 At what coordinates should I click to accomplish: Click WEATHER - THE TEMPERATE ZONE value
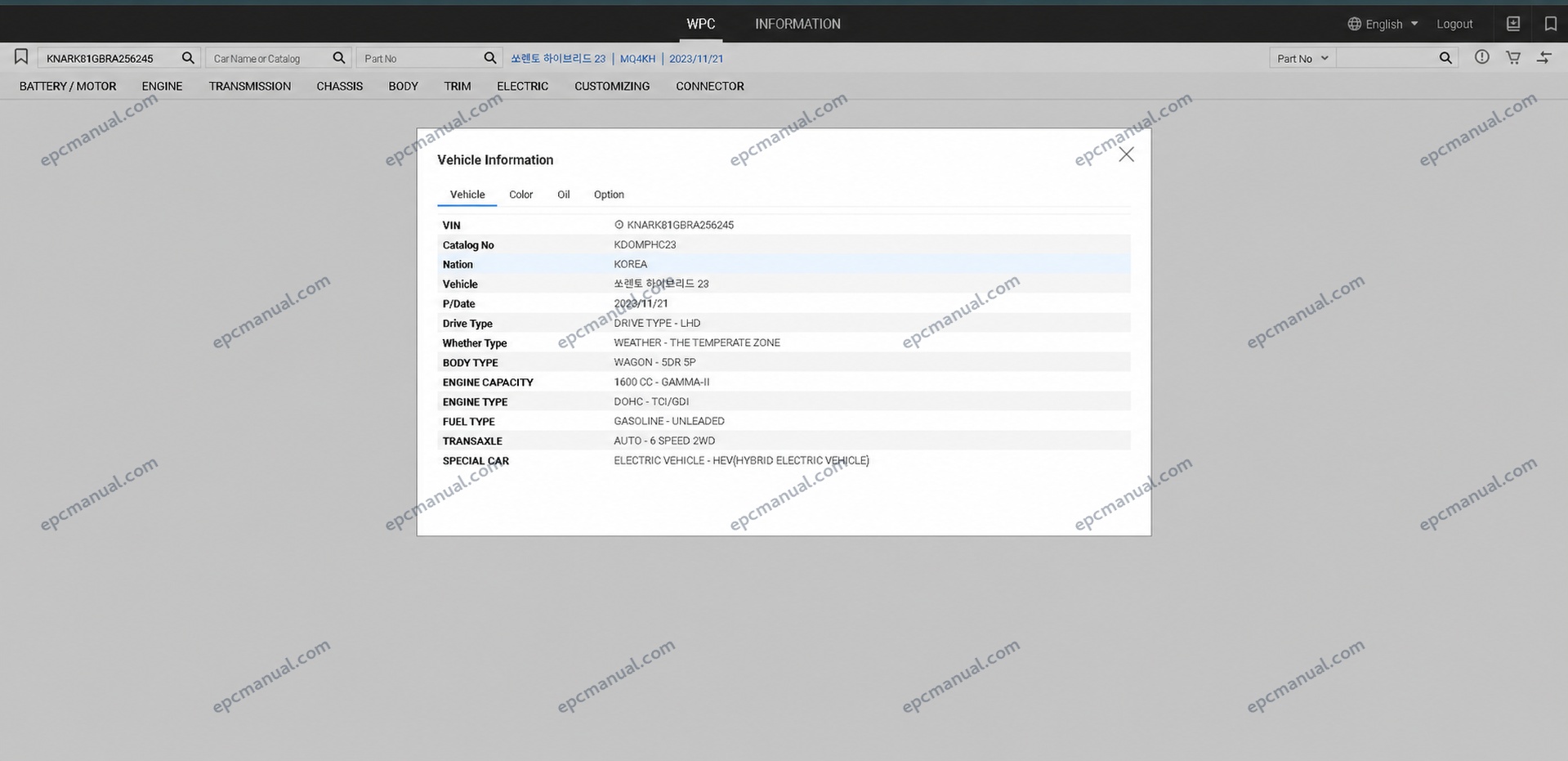point(697,342)
